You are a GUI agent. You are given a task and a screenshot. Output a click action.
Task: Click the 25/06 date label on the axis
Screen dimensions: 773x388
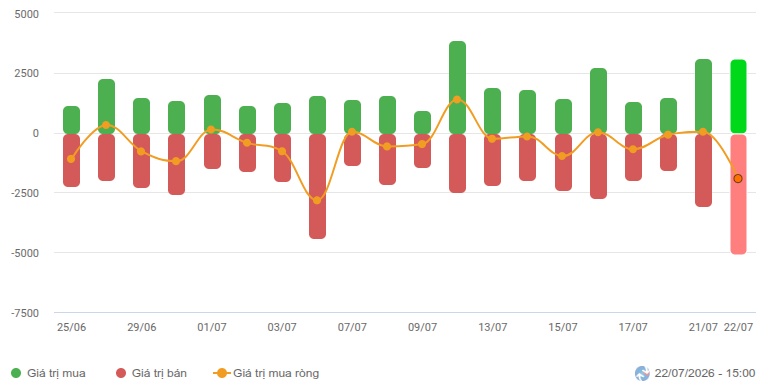[x=71, y=327]
